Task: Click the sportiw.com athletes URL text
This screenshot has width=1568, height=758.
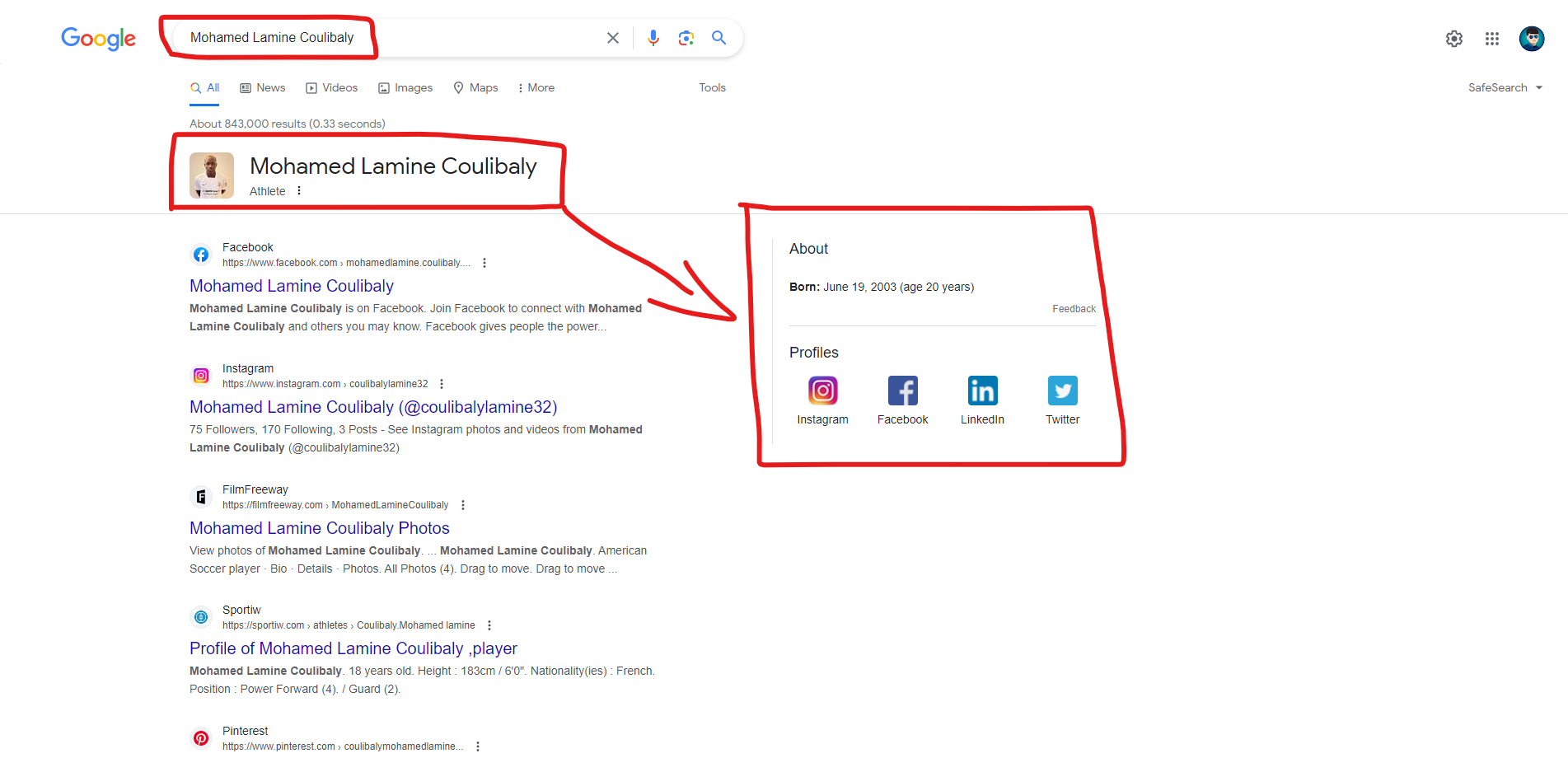Action: click(349, 625)
